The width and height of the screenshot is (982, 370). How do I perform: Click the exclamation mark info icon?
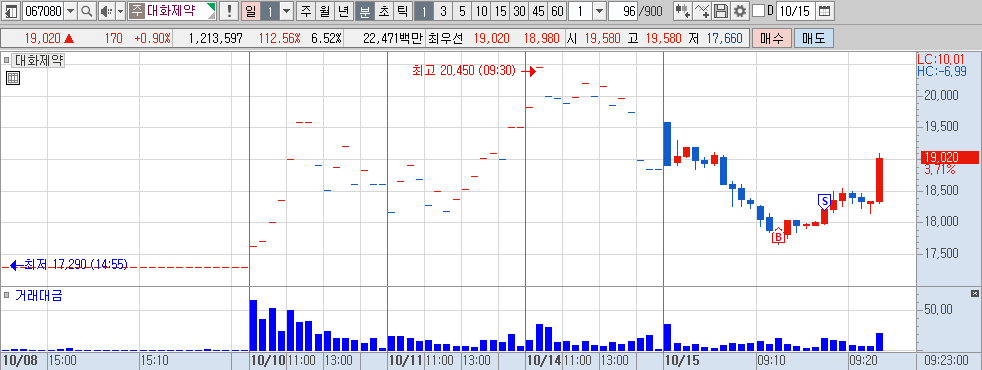[x=229, y=11]
